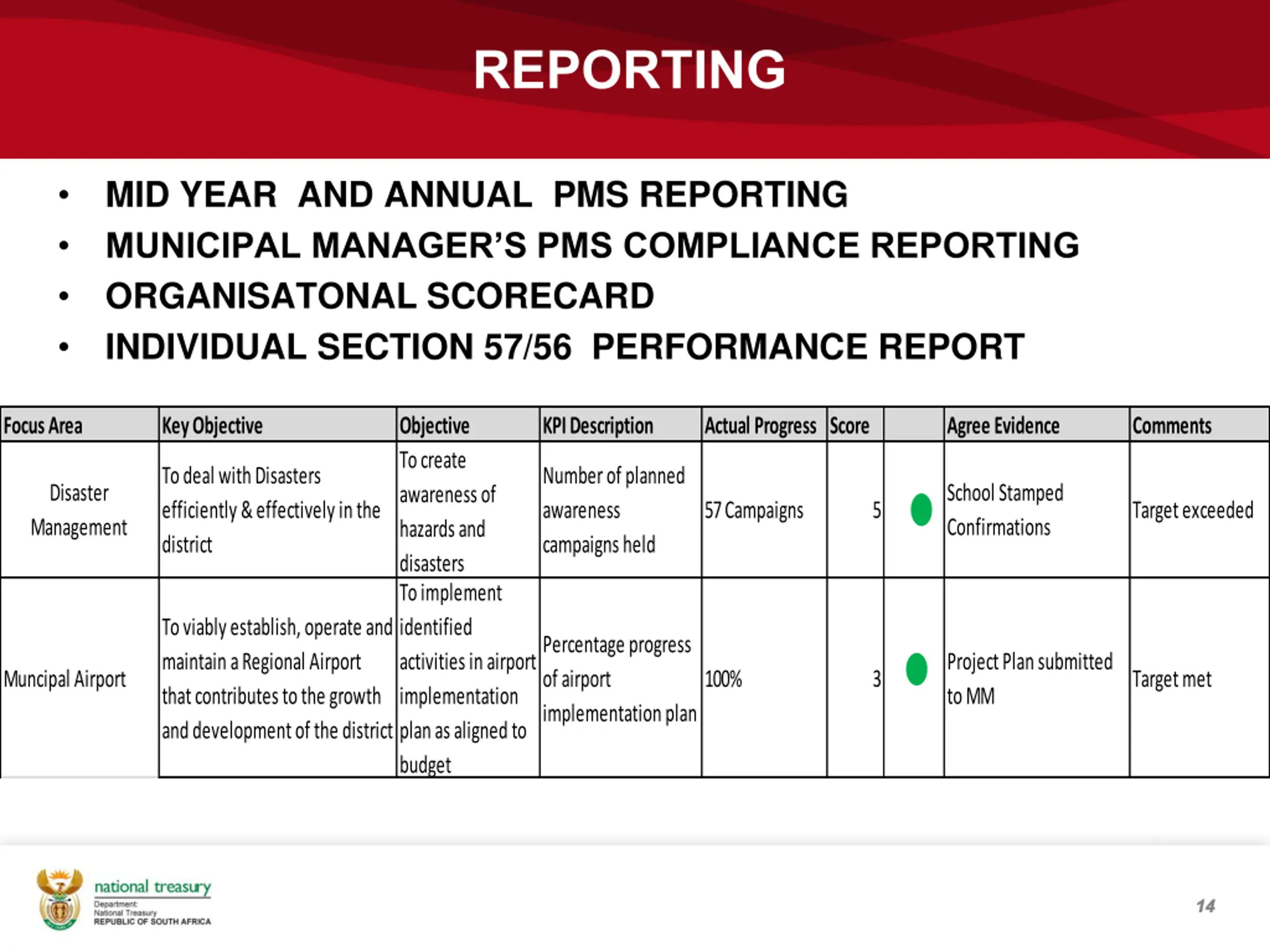
Task: Click the REPORTING slide title
Action: (x=629, y=70)
